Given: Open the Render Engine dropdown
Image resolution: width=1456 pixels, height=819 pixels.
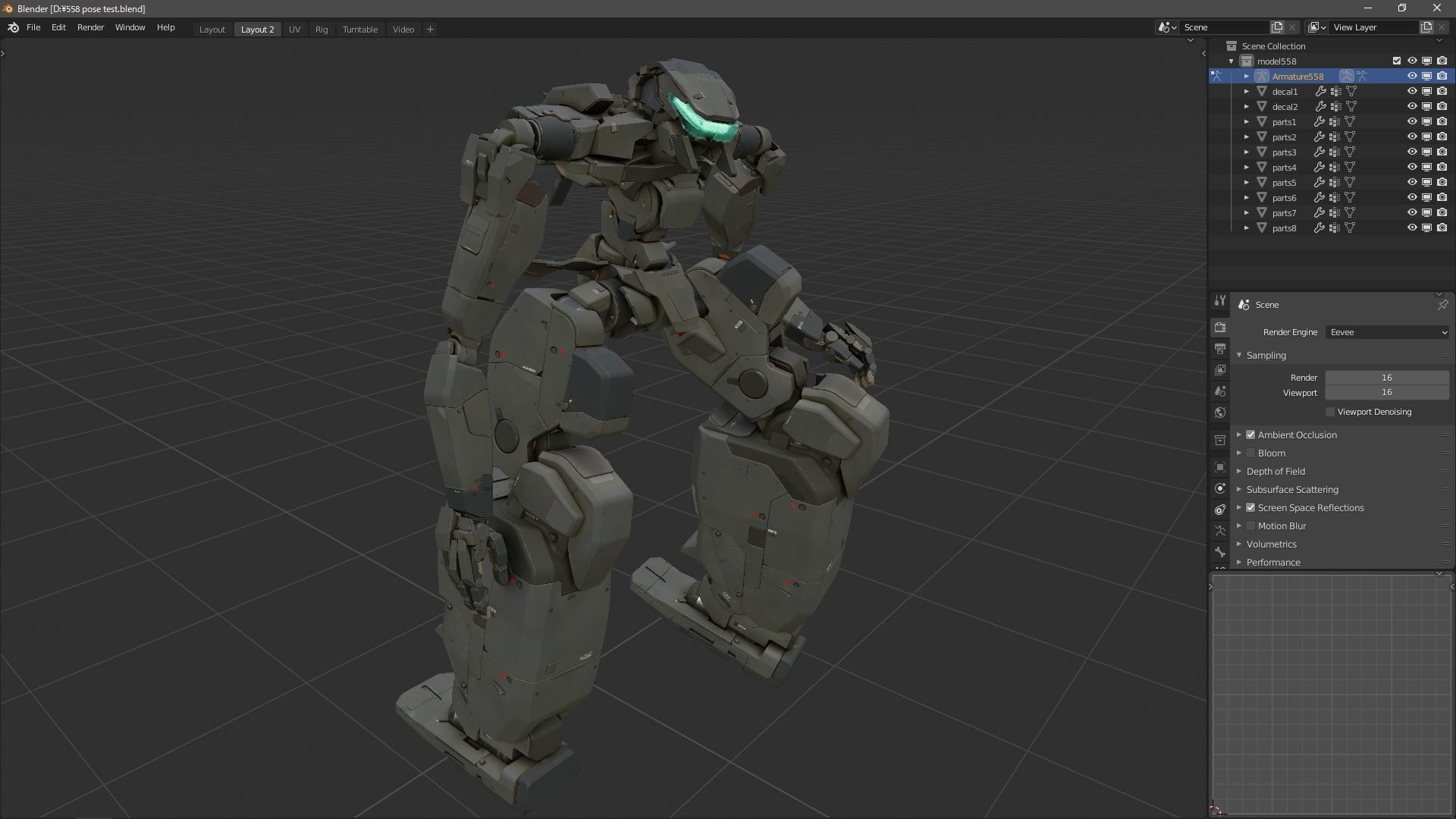Looking at the screenshot, I should [1387, 332].
